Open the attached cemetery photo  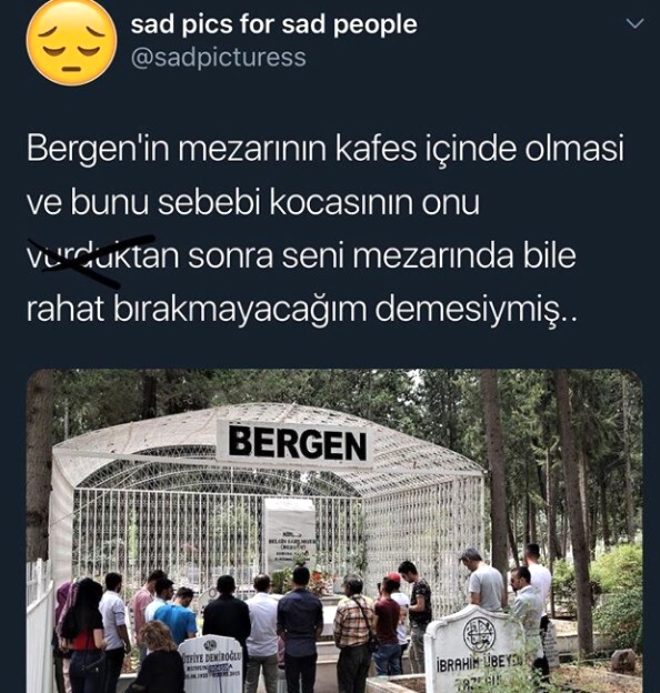point(334,531)
